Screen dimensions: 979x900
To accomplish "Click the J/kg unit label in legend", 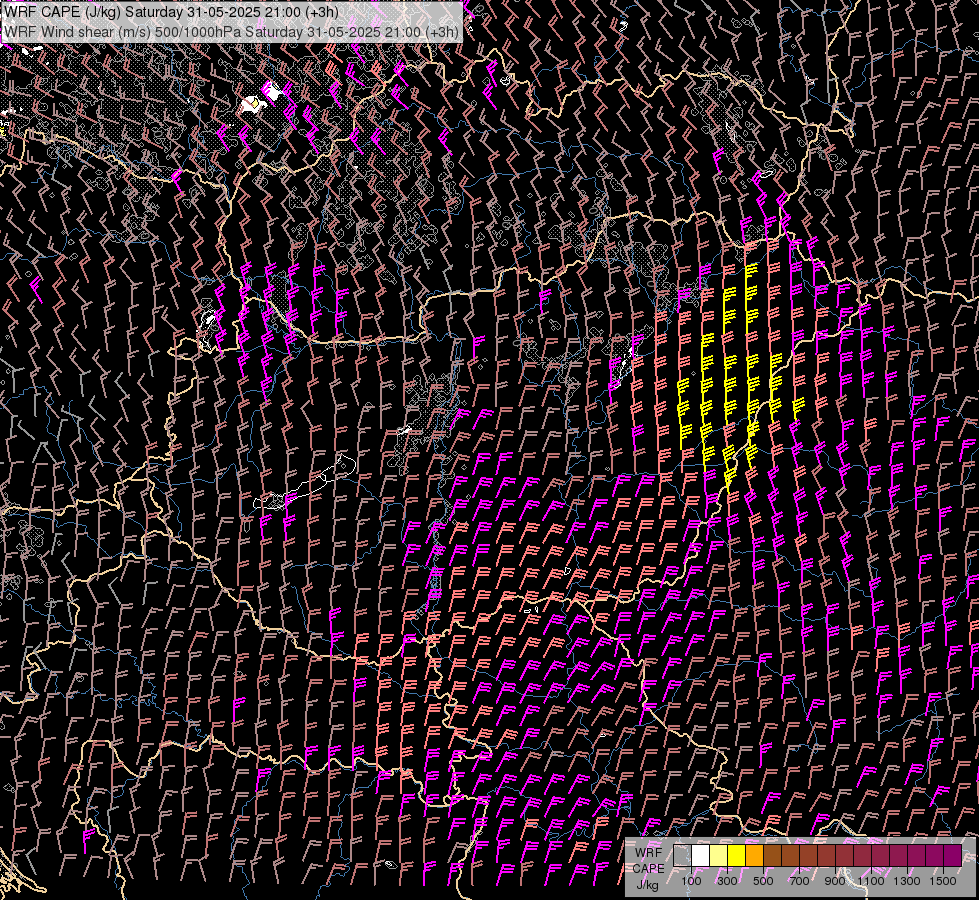I will 647,885.
